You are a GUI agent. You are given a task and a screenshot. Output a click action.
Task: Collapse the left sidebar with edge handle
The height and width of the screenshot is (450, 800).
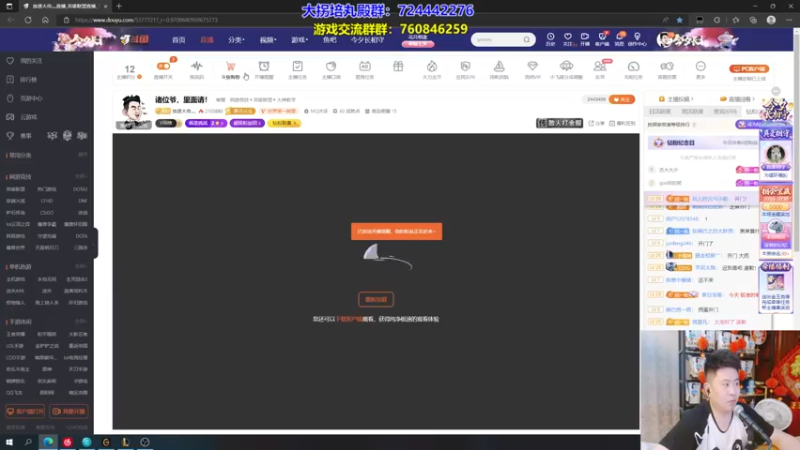(95, 242)
